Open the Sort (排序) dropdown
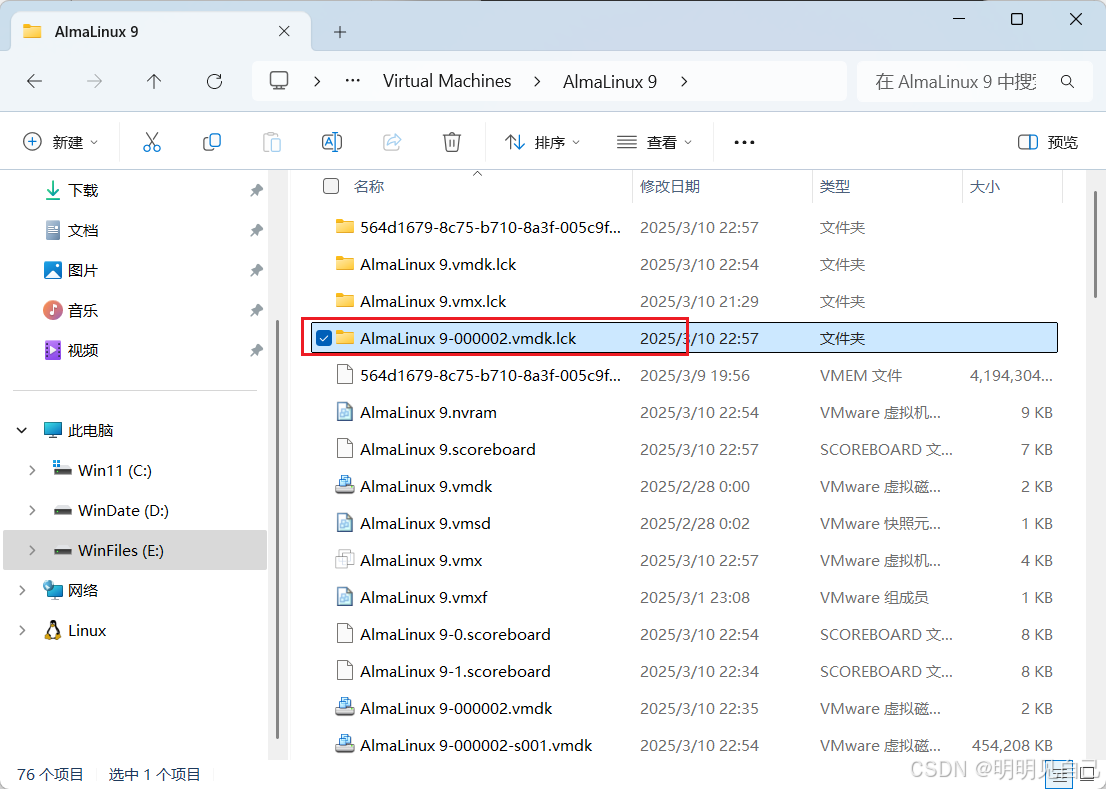The image size is (1106, 789). click(x=542, y=142)
